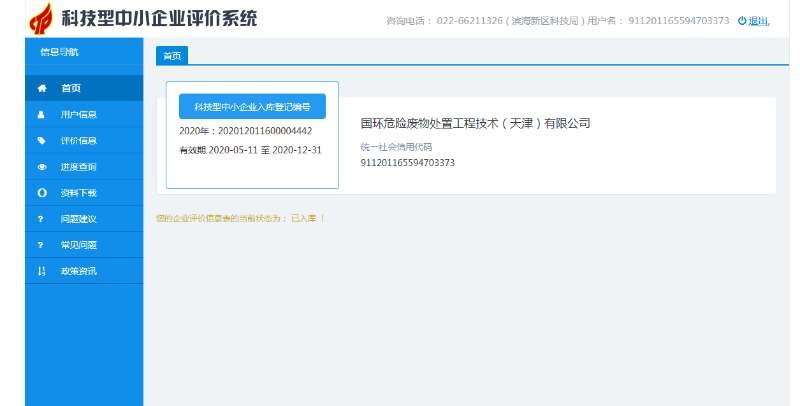Click the company name 国环危险废物处置工程技术（天津）有限公司

(475, 124)
